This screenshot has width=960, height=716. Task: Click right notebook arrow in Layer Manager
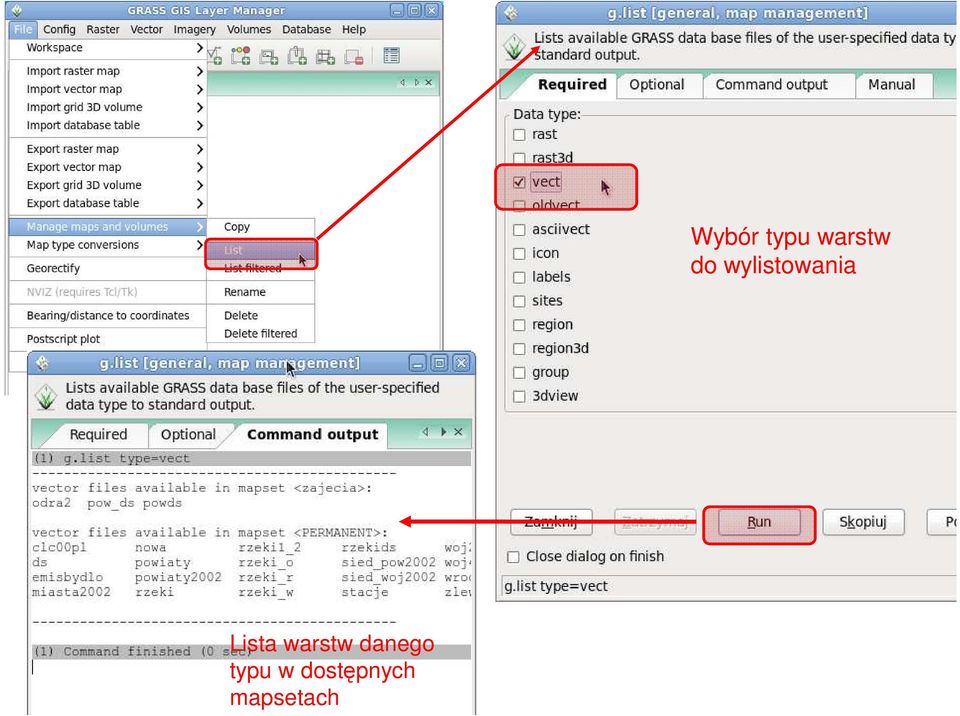(417, 82)
